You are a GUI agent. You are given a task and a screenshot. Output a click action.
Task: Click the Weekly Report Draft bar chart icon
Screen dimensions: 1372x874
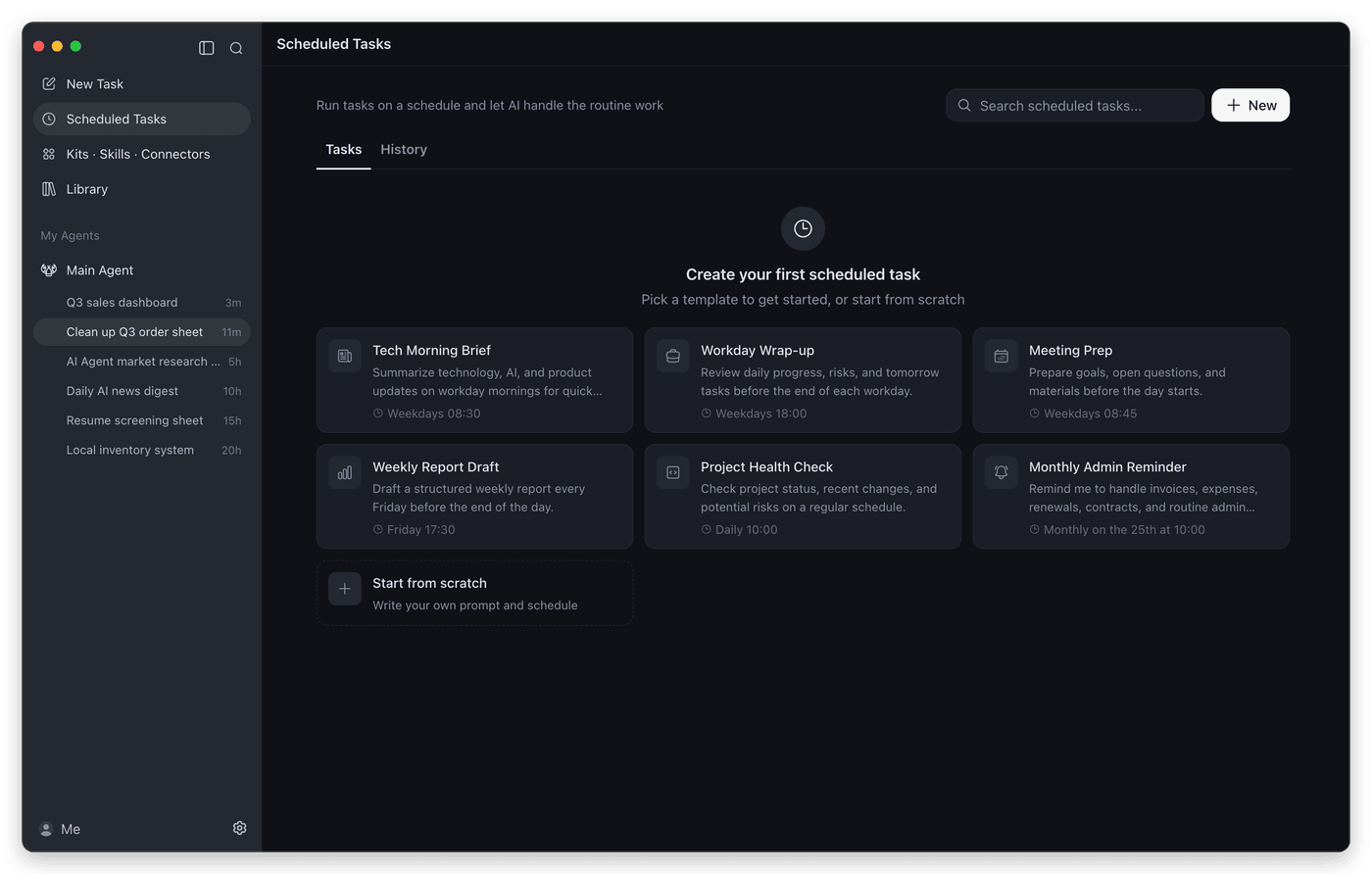click(345, 472)
